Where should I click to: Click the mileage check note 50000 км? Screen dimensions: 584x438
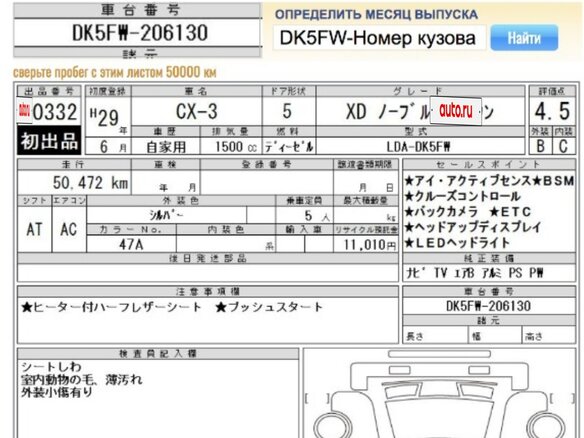point(115,72)
